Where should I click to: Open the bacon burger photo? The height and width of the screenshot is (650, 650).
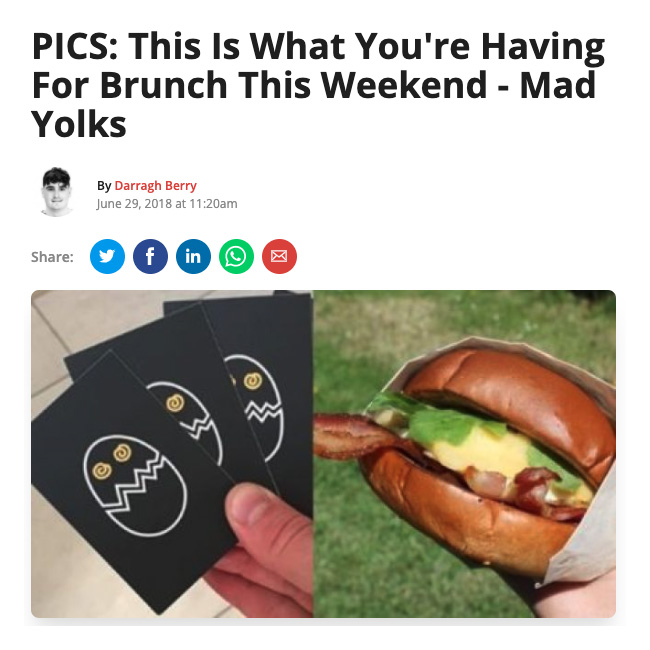pyautogui.click(x=465, y=454)
